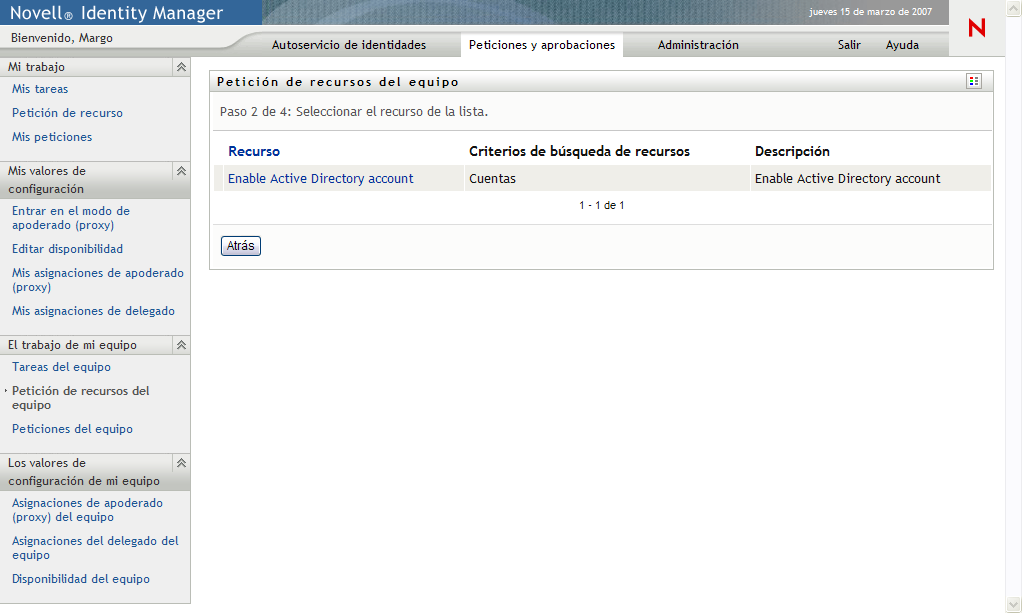Click Salir to log out
The width and height of the screenshot is (1022, 613).
point(849,45)
